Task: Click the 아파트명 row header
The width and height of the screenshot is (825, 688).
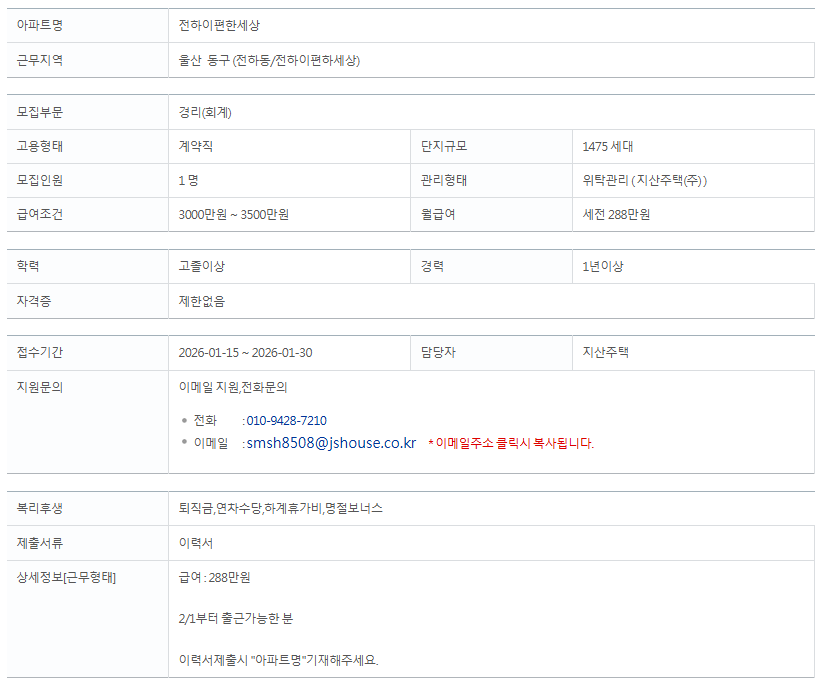Action: 39,25
